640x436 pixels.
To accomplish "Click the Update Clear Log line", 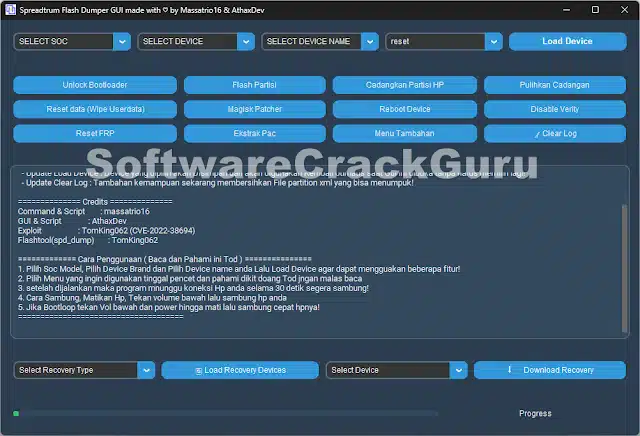I will [x=218, y=183].
